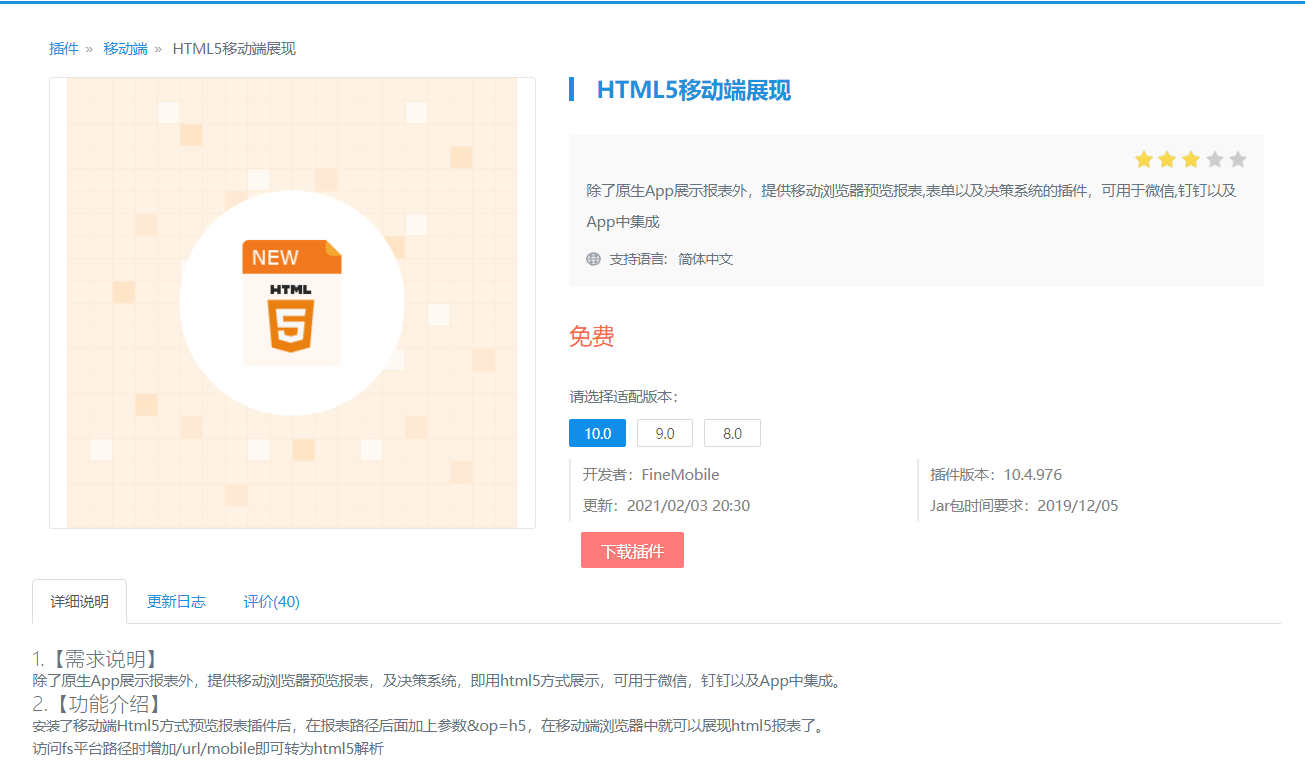Click the line starting 安装了移动端Html5方式预览报表插件后
The width and height of the screenshot is (1305, 760).
tap(430, 725)
